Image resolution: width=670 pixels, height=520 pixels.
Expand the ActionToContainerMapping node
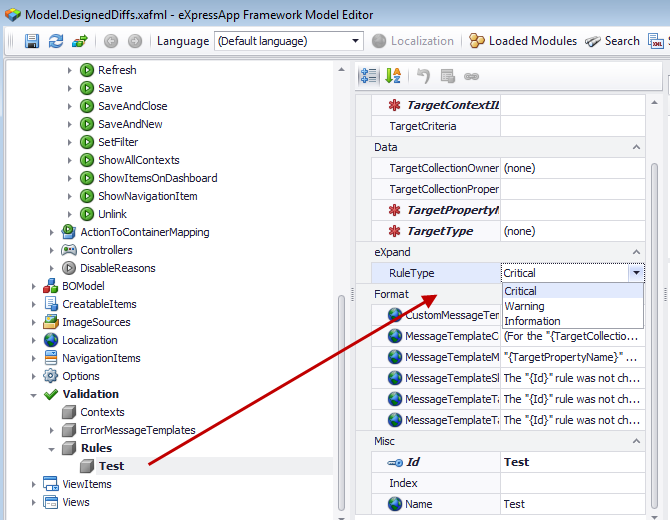[52, 232]
